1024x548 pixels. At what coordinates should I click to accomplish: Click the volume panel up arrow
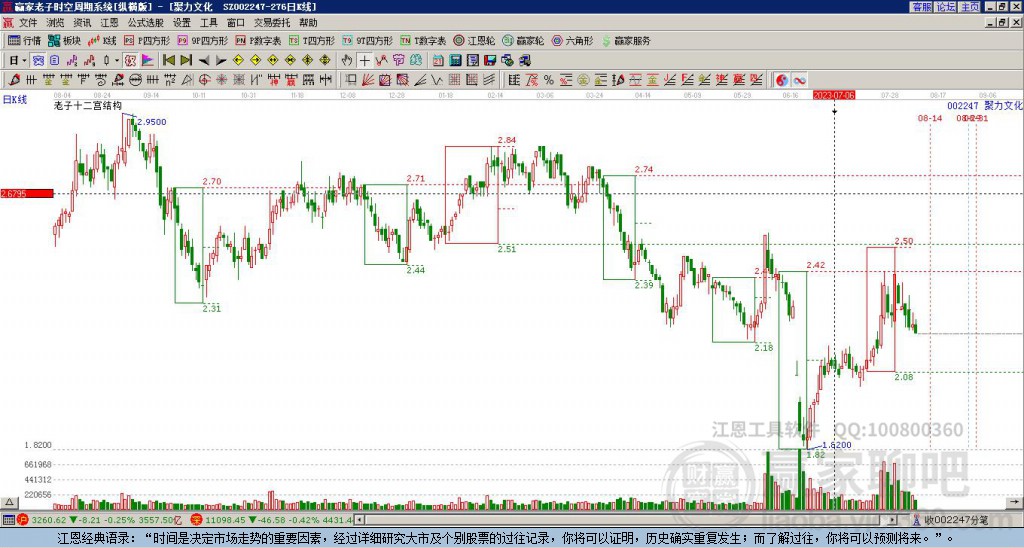8,502
